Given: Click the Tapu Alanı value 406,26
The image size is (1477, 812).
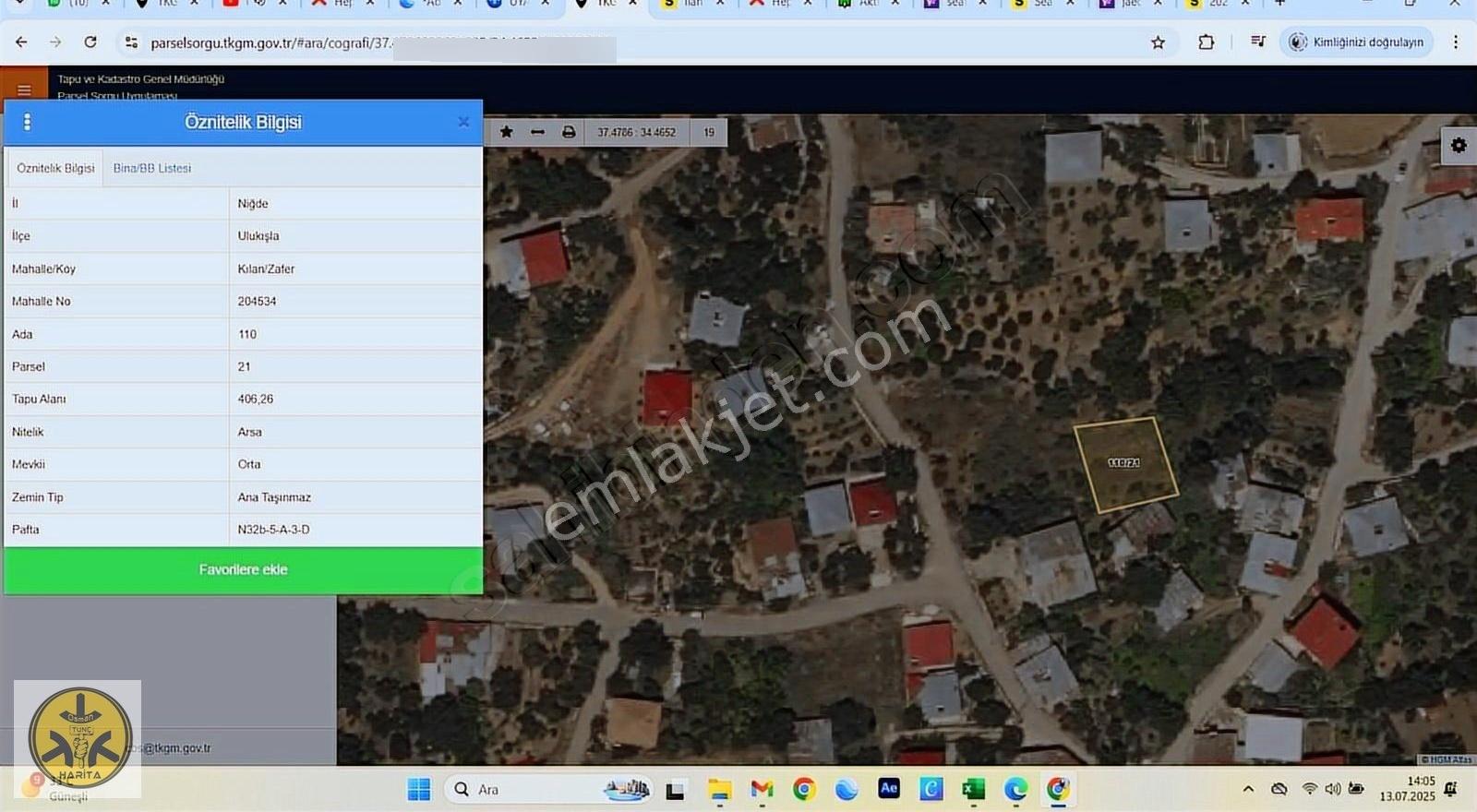Looking at the screenshot, I should click(256, 399).
